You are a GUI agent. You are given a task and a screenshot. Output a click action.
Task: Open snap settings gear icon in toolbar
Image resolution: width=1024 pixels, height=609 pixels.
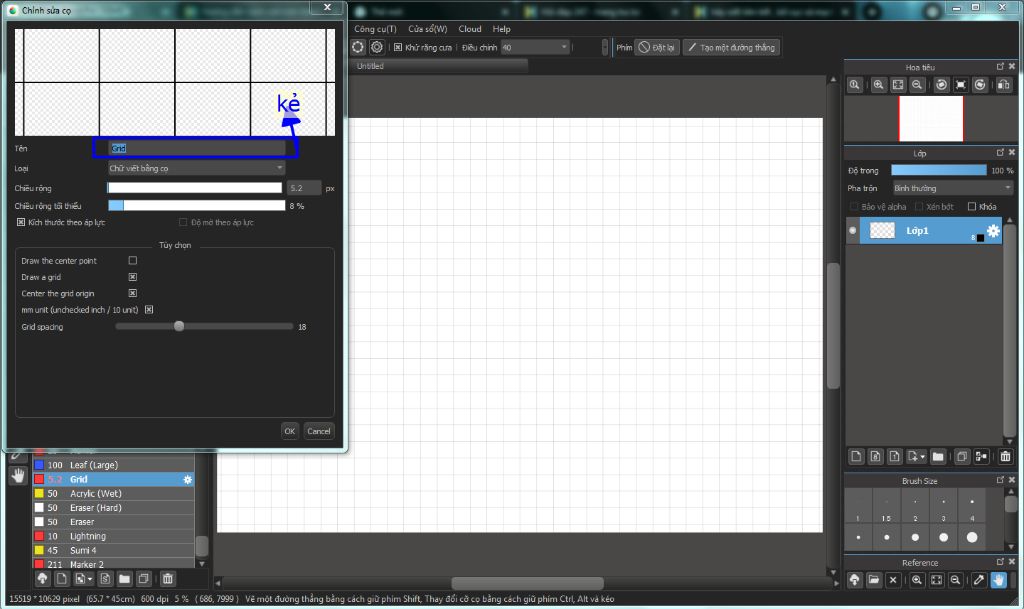point(377,47)
